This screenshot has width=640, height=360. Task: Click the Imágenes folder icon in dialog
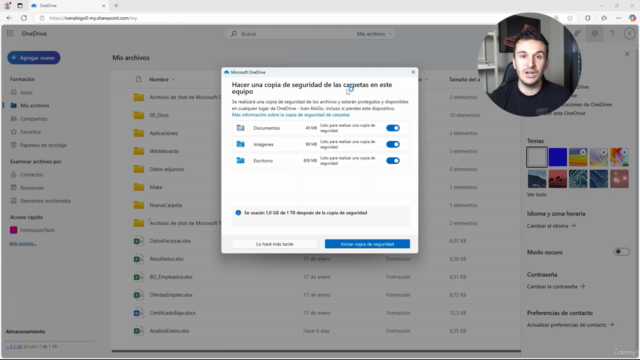240,144
